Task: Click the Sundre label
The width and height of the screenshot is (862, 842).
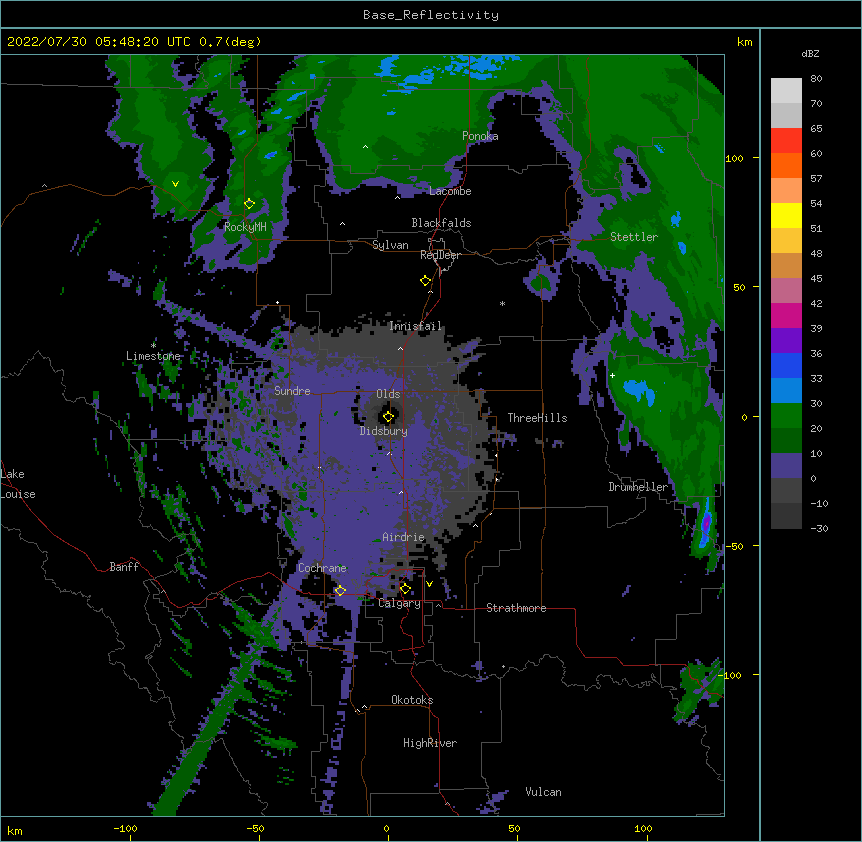Action: coord(292,391)
